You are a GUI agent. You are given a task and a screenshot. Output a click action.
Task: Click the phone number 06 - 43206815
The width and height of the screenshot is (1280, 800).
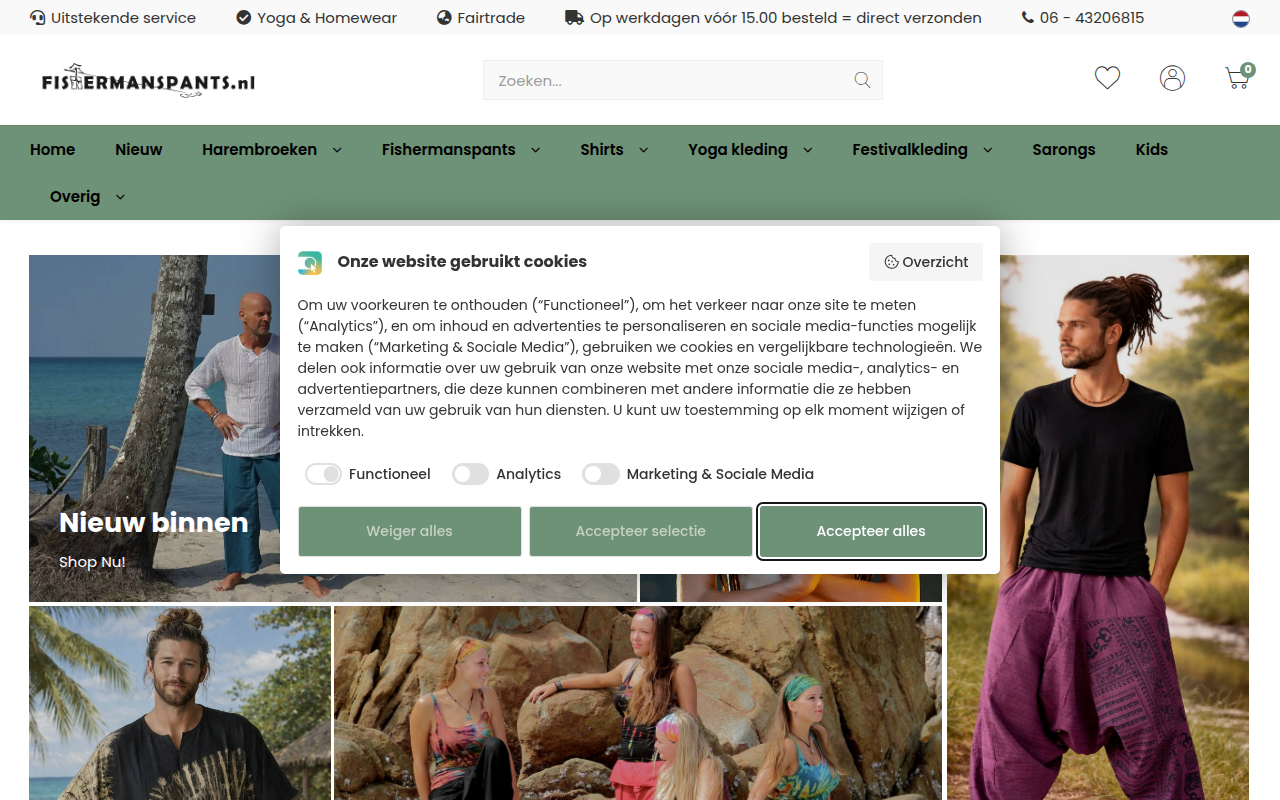click(1092, 18)
